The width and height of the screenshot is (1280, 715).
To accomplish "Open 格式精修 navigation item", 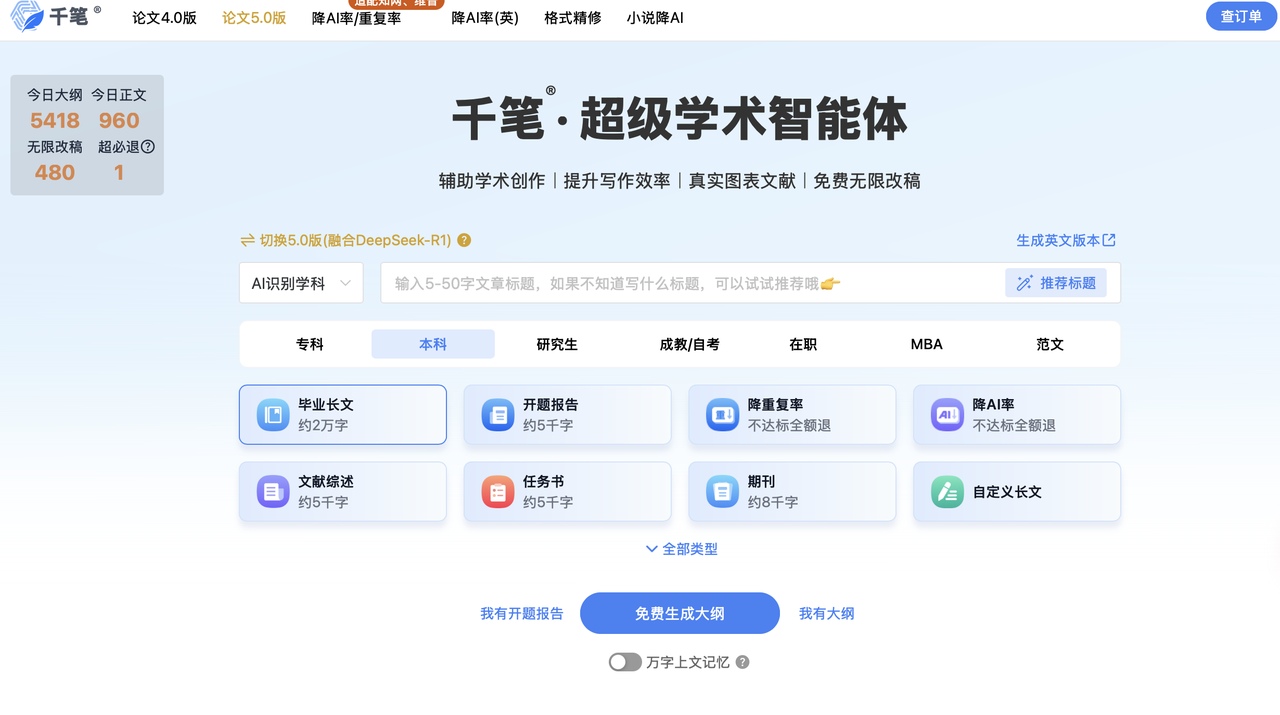I will pyautogui.click(x=573, y=17).
